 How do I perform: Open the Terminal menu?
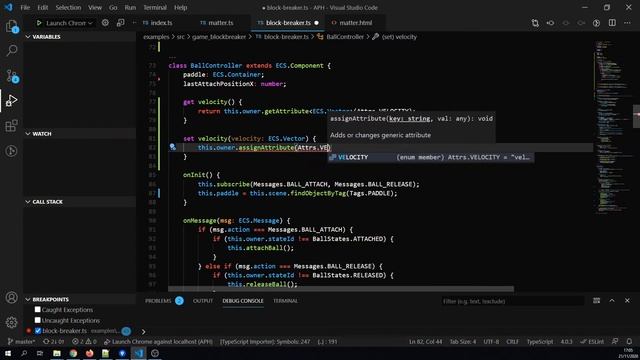[x=155, y=7]
